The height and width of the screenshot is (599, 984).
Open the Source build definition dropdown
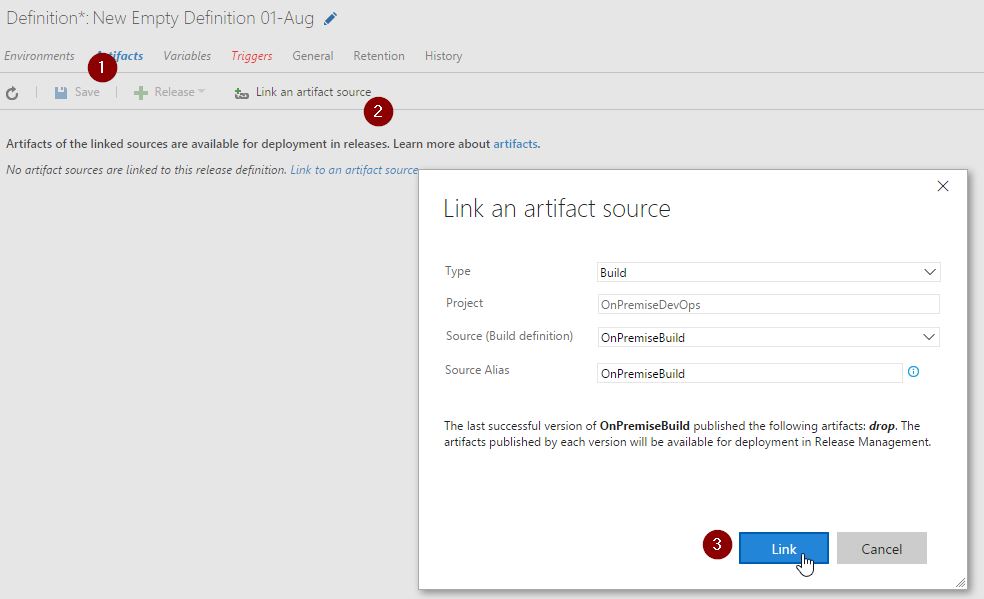(928, 337)
